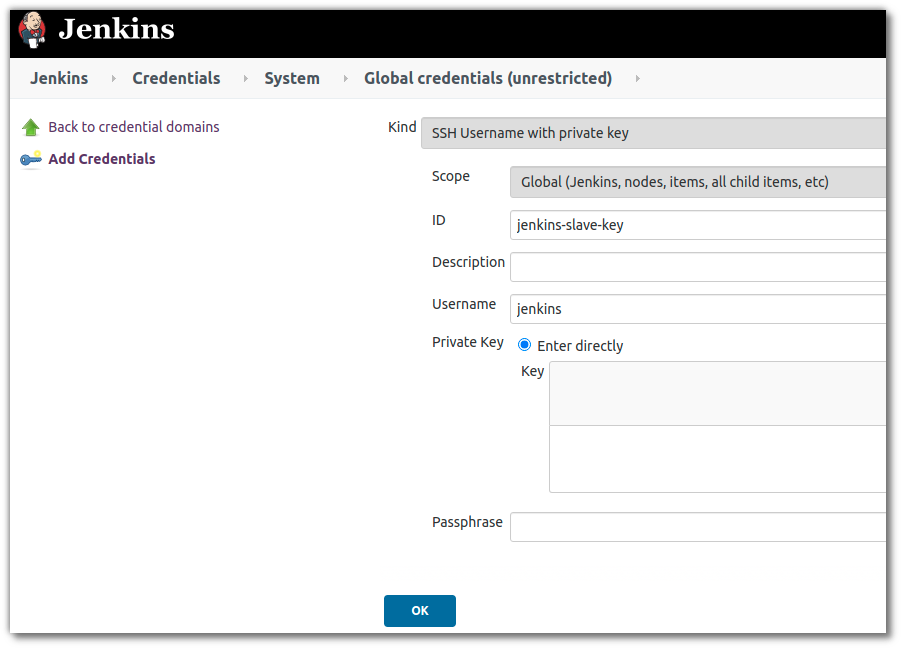Navigate to System breadcrumb
The height and width of the screenshot is (649, 902).
tap(292, 78)
